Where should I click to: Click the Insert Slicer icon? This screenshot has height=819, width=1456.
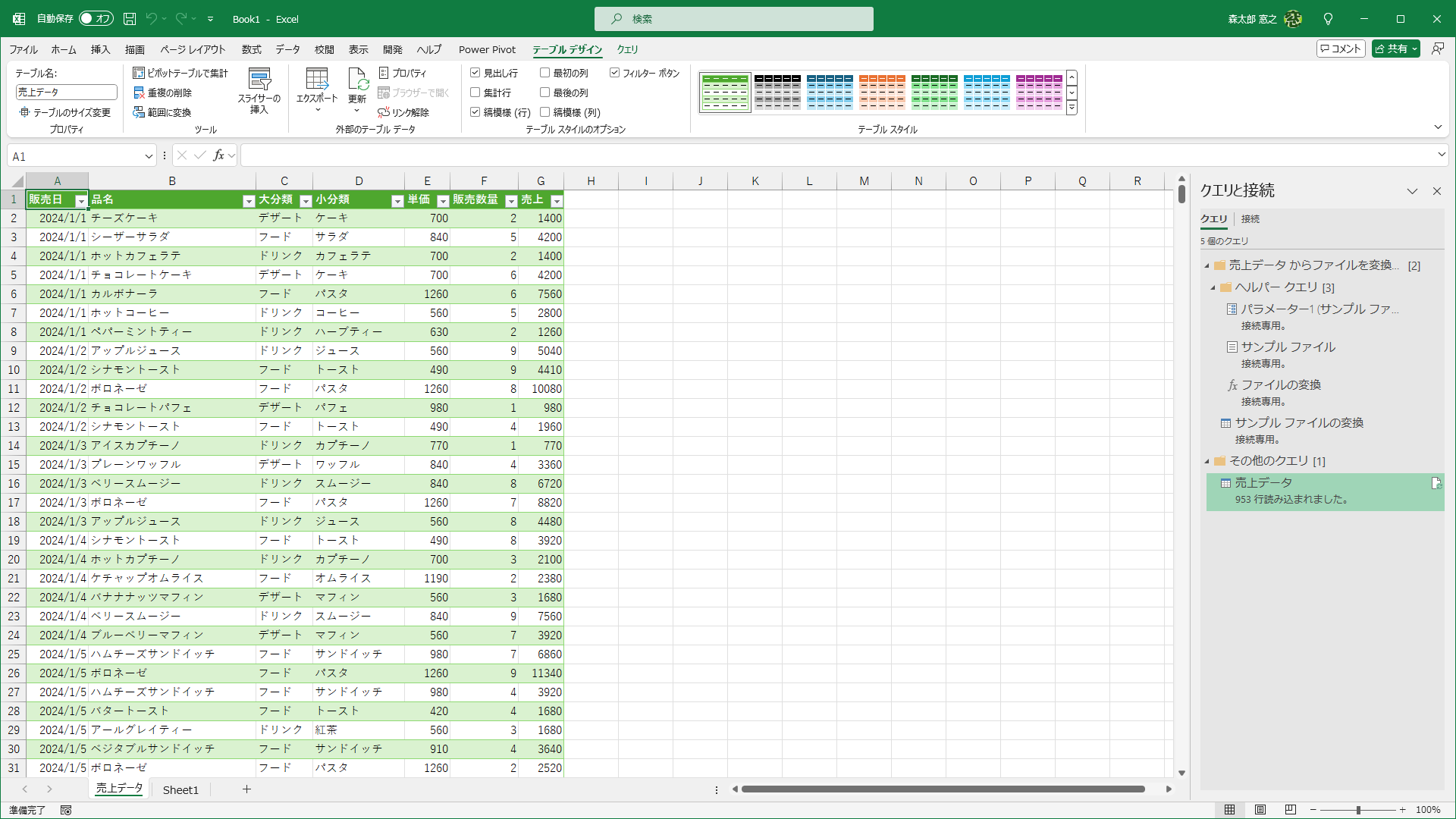259,80
